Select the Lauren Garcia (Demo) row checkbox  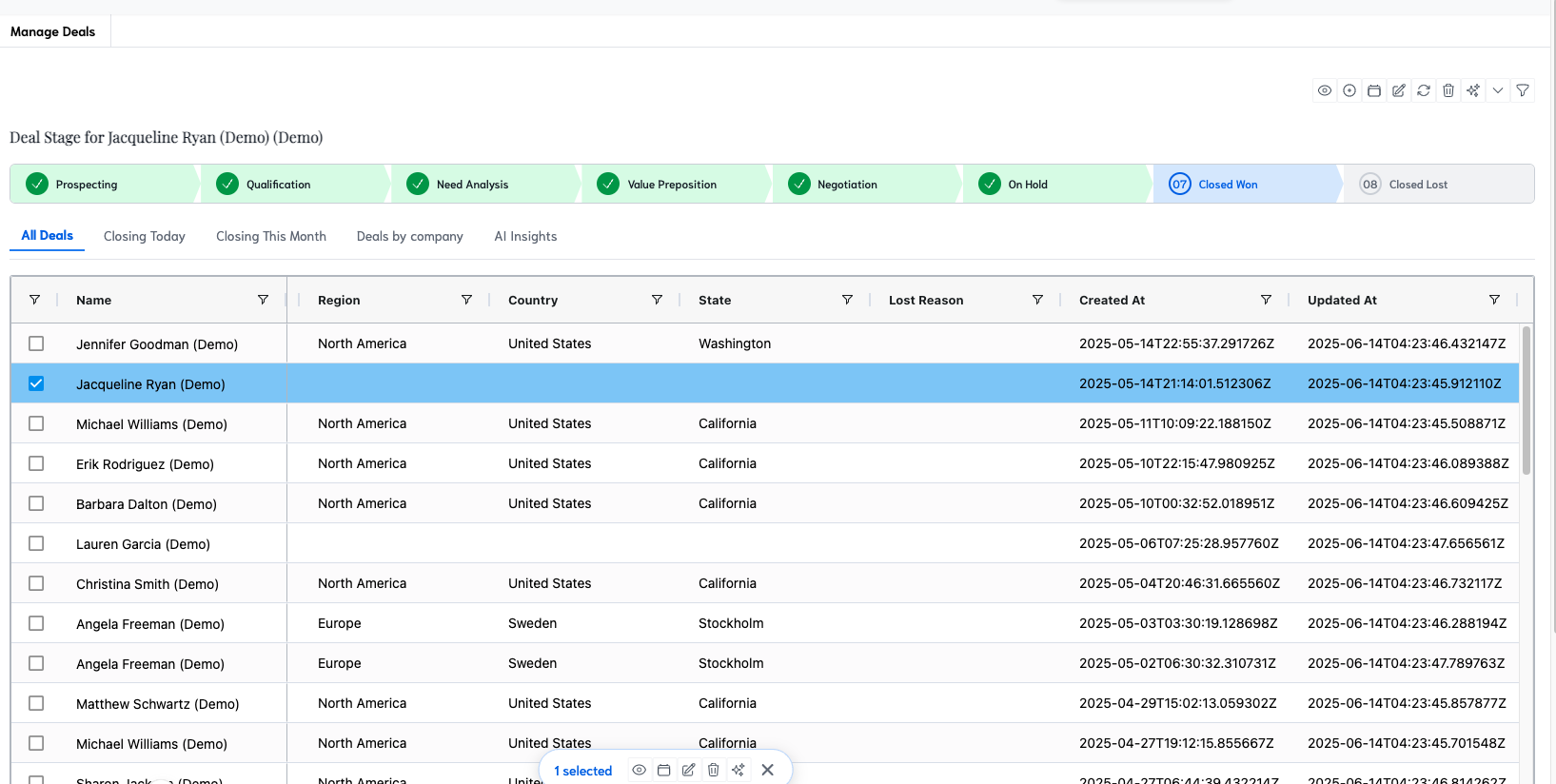[x=36, y=543]
